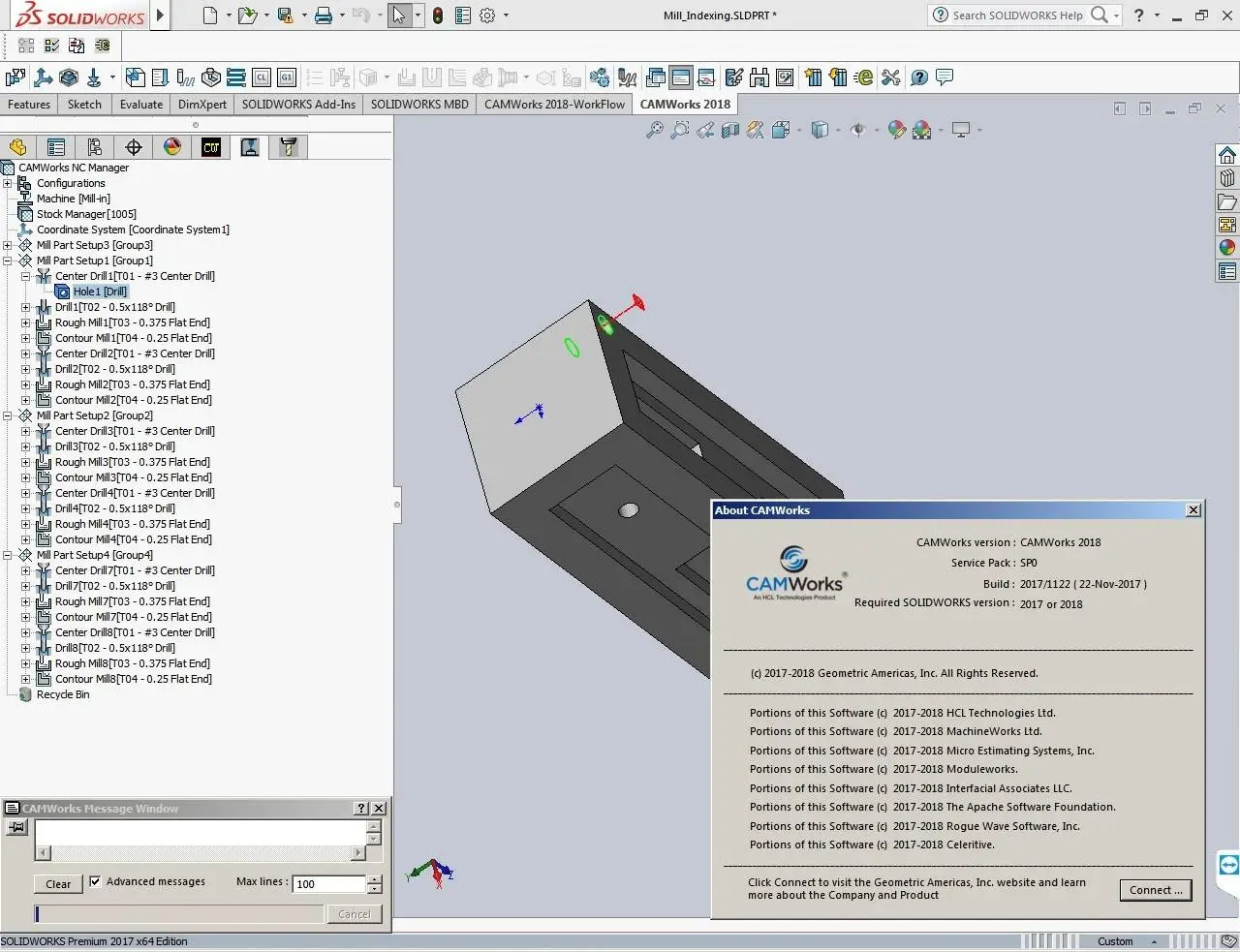Viewport: 1240px width, 952px height.
Task: Click the Edit Appearance icon
Action: click(897, 130)
